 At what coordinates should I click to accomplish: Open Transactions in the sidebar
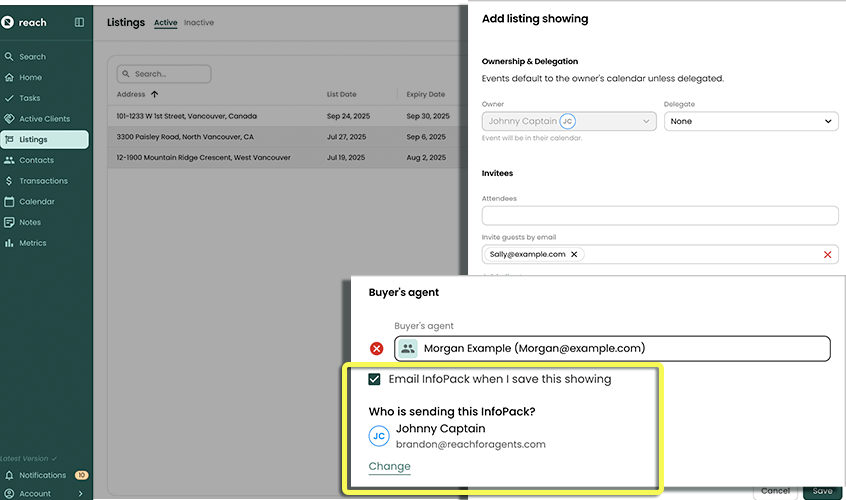coord(43,181)
